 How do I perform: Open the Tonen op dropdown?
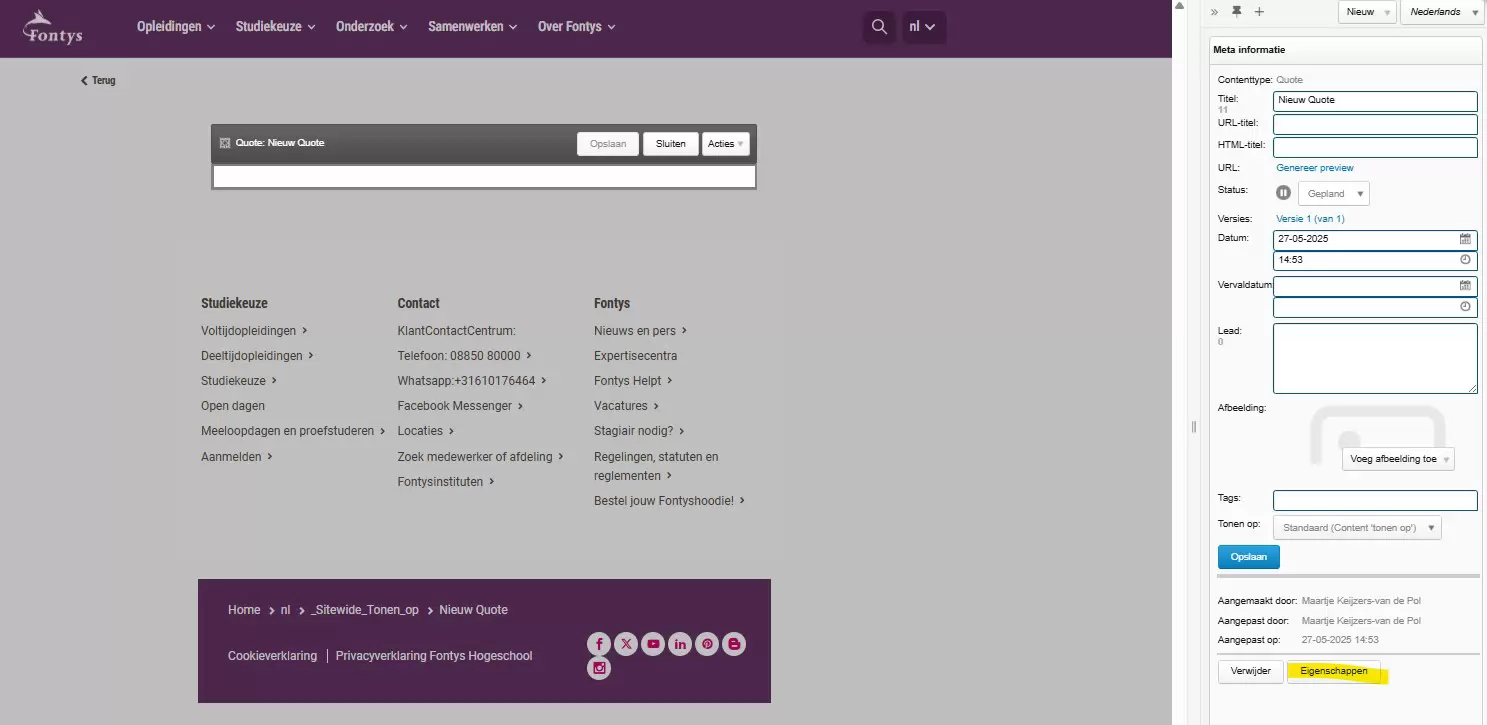point(1357,528)
